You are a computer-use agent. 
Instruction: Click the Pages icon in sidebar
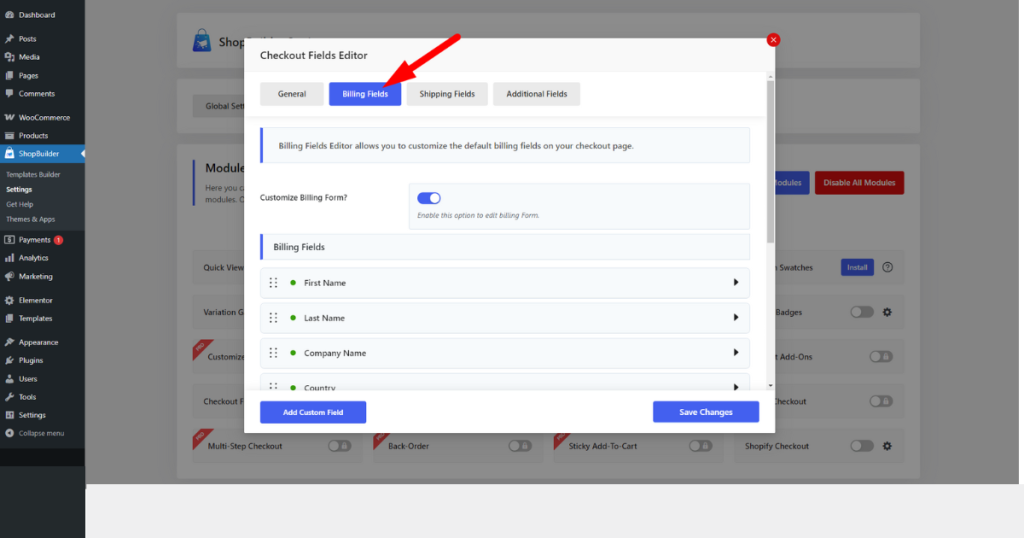tap(9, 75)
